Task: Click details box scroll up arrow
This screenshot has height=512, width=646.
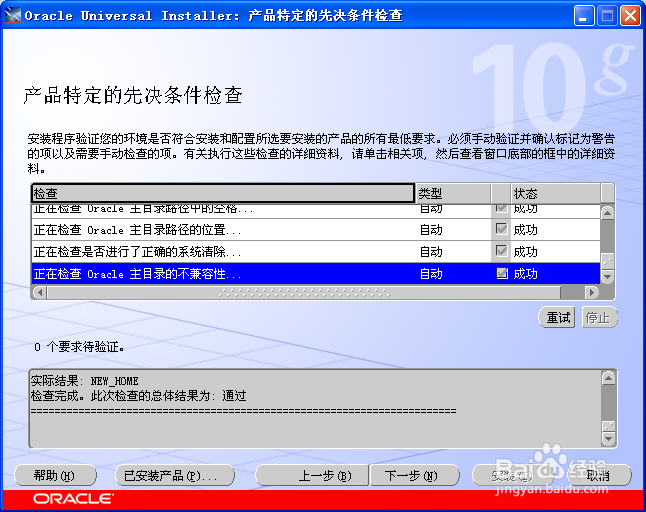Action: [x=609, y=378]
